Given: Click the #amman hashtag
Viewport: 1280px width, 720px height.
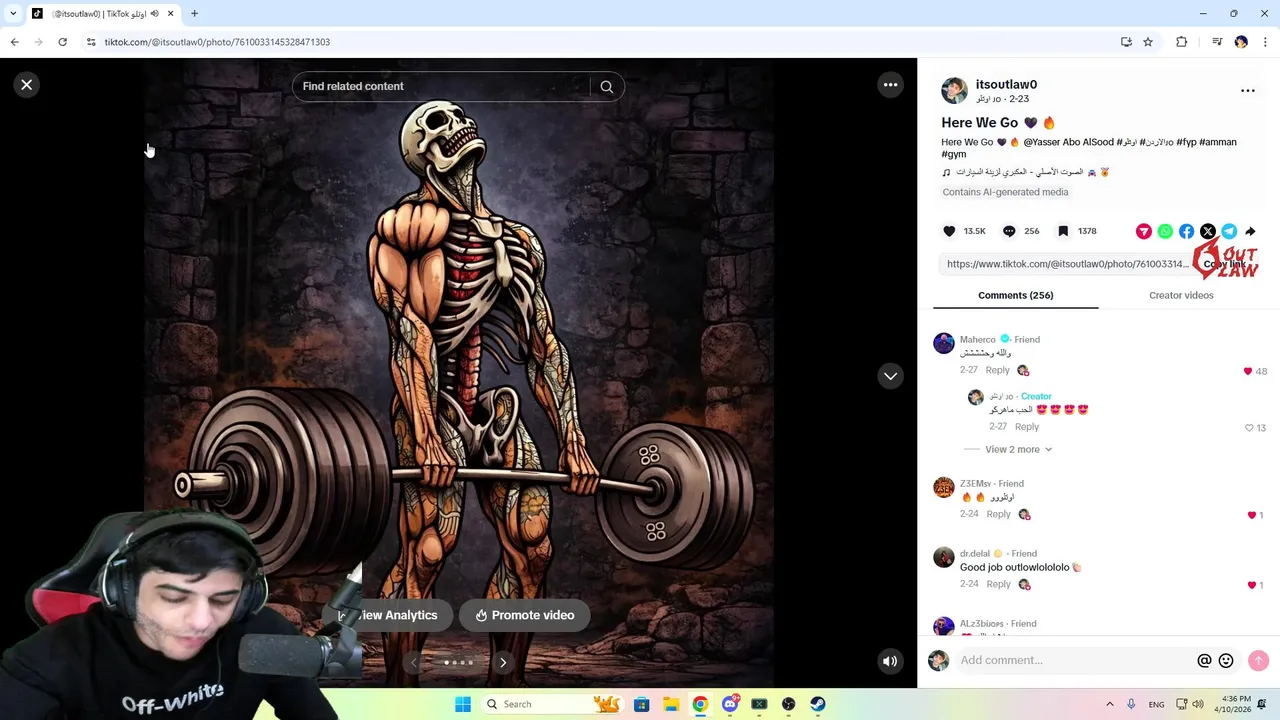Looking at the screenshot, I should tap(1217, 142).
